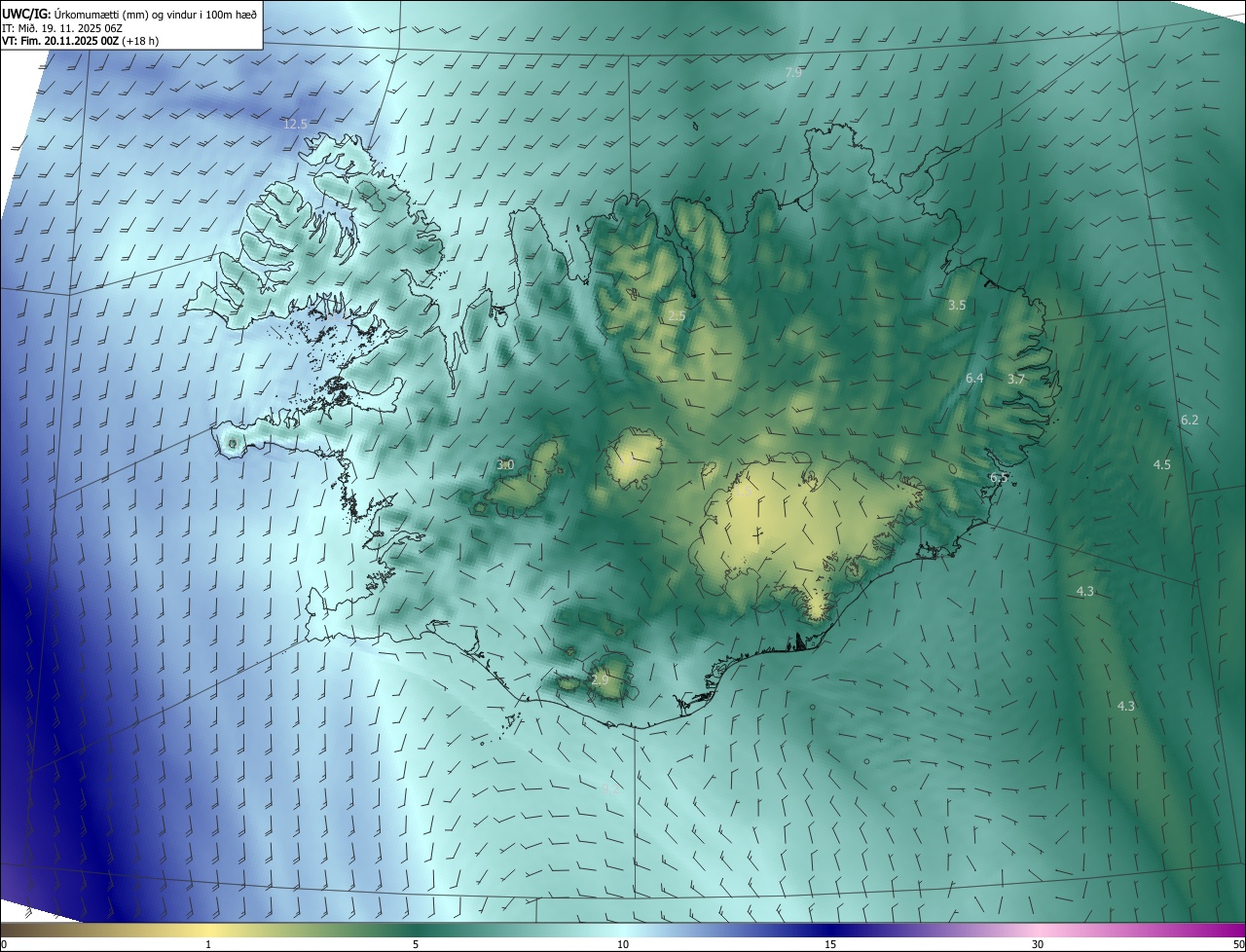Viewport: 1246px width, 952px height.
Task: Click the 30 tick label on the color scale
Action: tap(1038, 944)
